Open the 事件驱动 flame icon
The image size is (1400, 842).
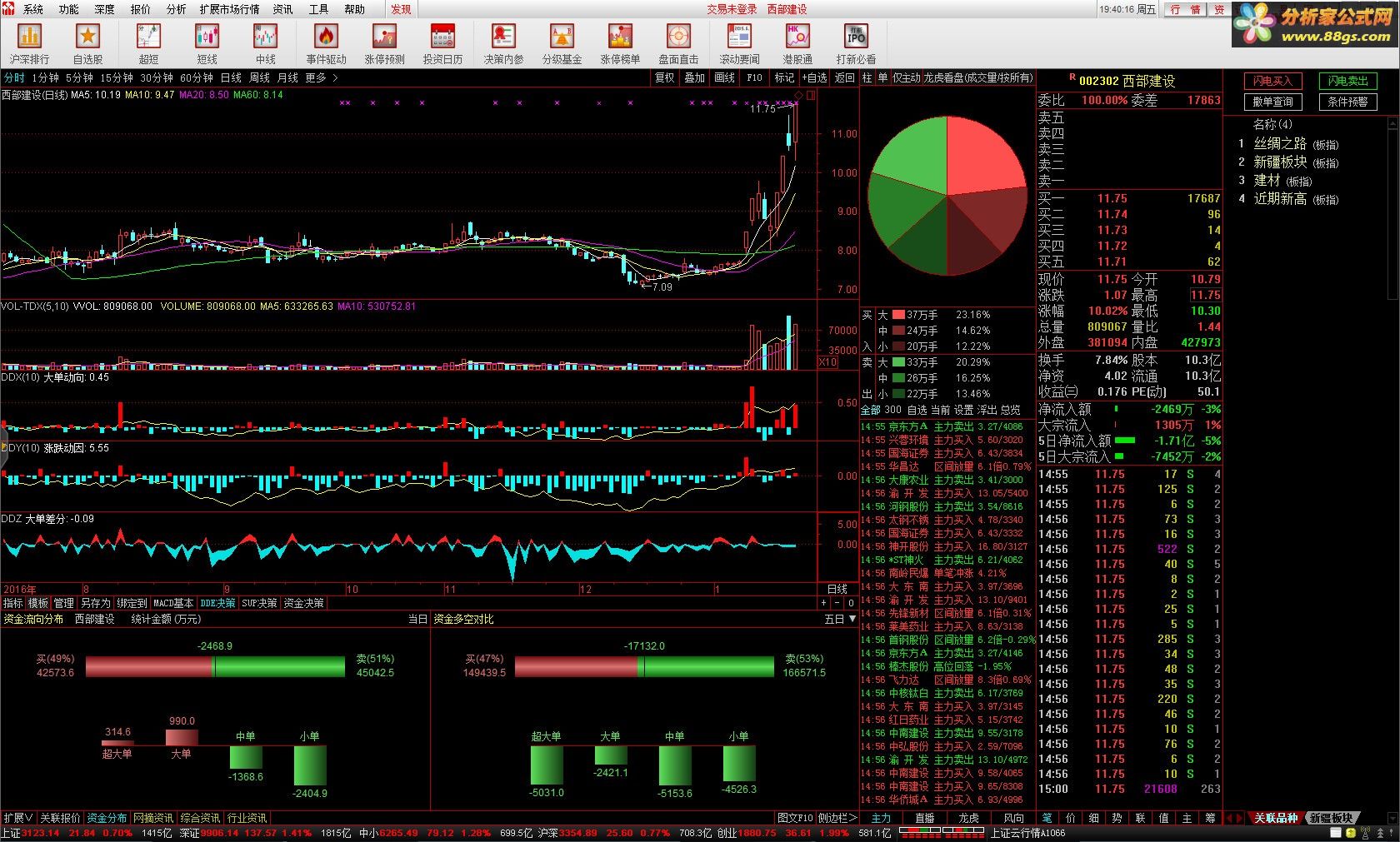[326, 43]
